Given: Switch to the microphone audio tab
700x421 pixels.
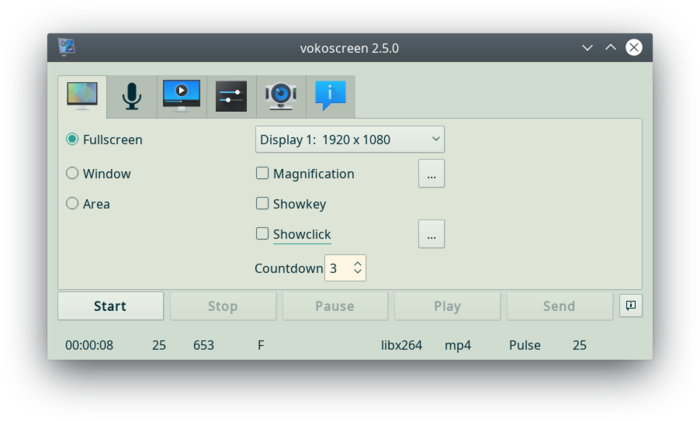Looking at the screenshot, I should [x=132, y=96].
